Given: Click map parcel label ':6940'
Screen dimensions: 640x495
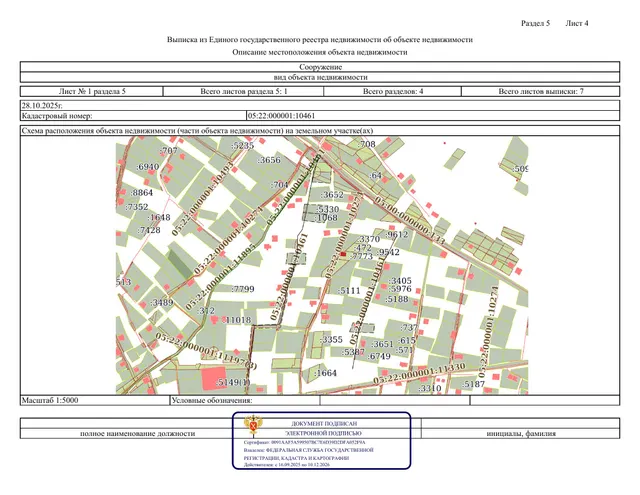Looking at the screenshot, I should click(x=147, y=166).
